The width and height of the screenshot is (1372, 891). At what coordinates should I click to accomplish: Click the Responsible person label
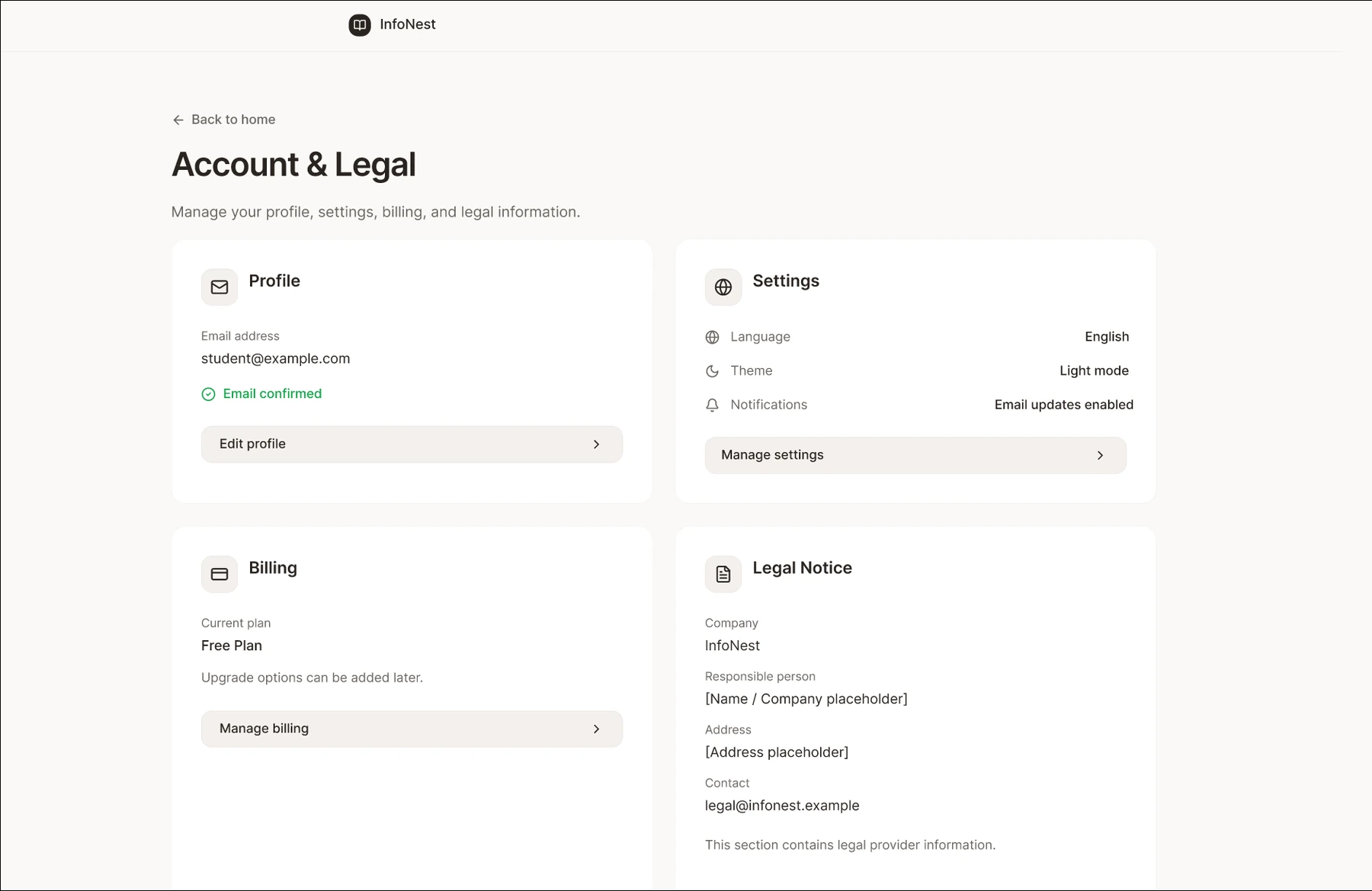tap(760, 676)
